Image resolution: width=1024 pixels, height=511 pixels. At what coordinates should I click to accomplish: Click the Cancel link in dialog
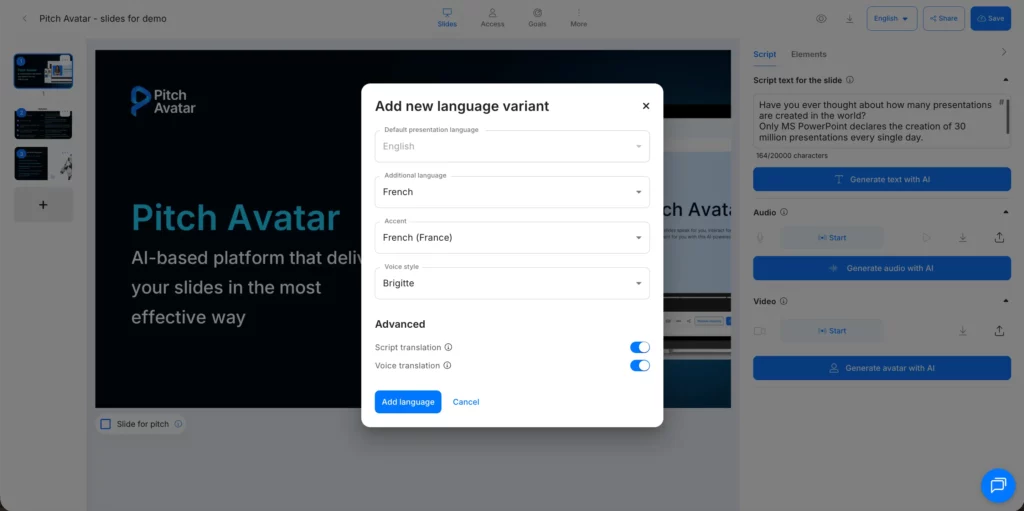point(466,402)
